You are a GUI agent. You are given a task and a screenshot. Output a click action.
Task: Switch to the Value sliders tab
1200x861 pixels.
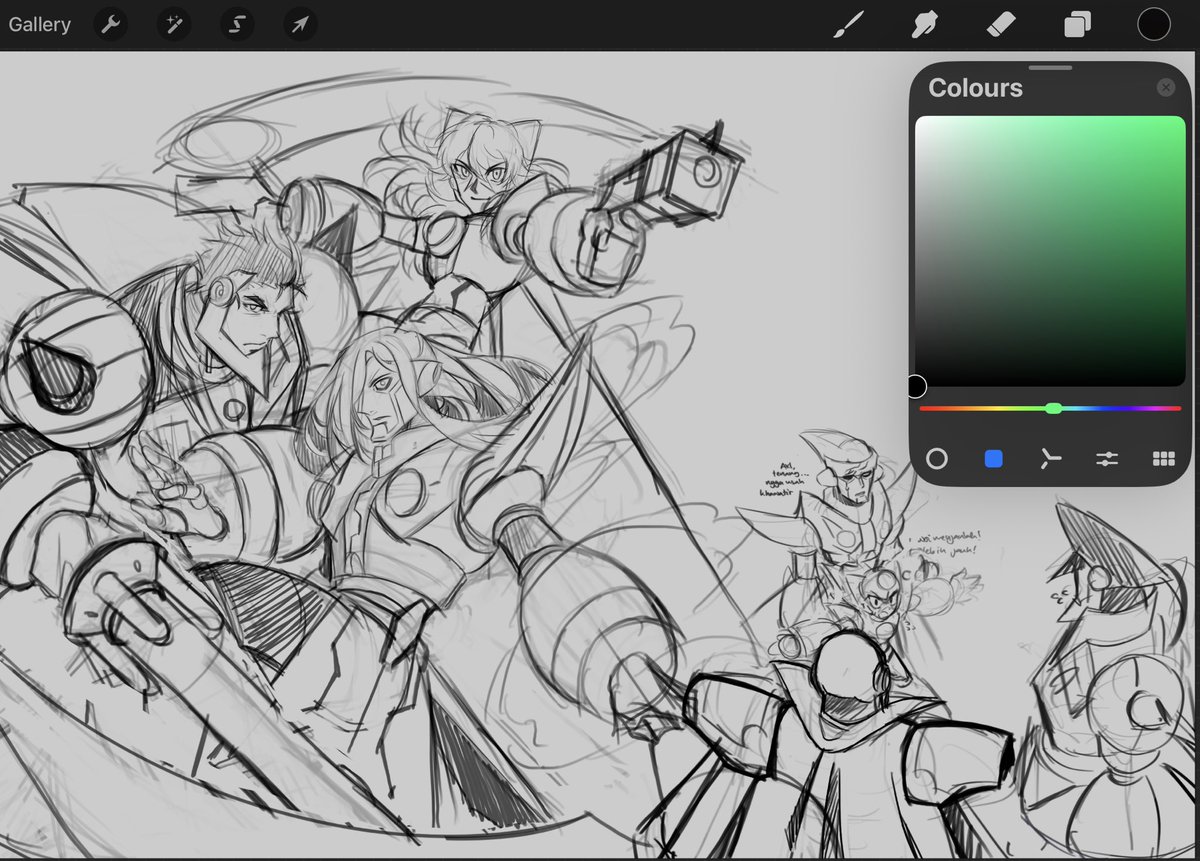coord(1106,459)
